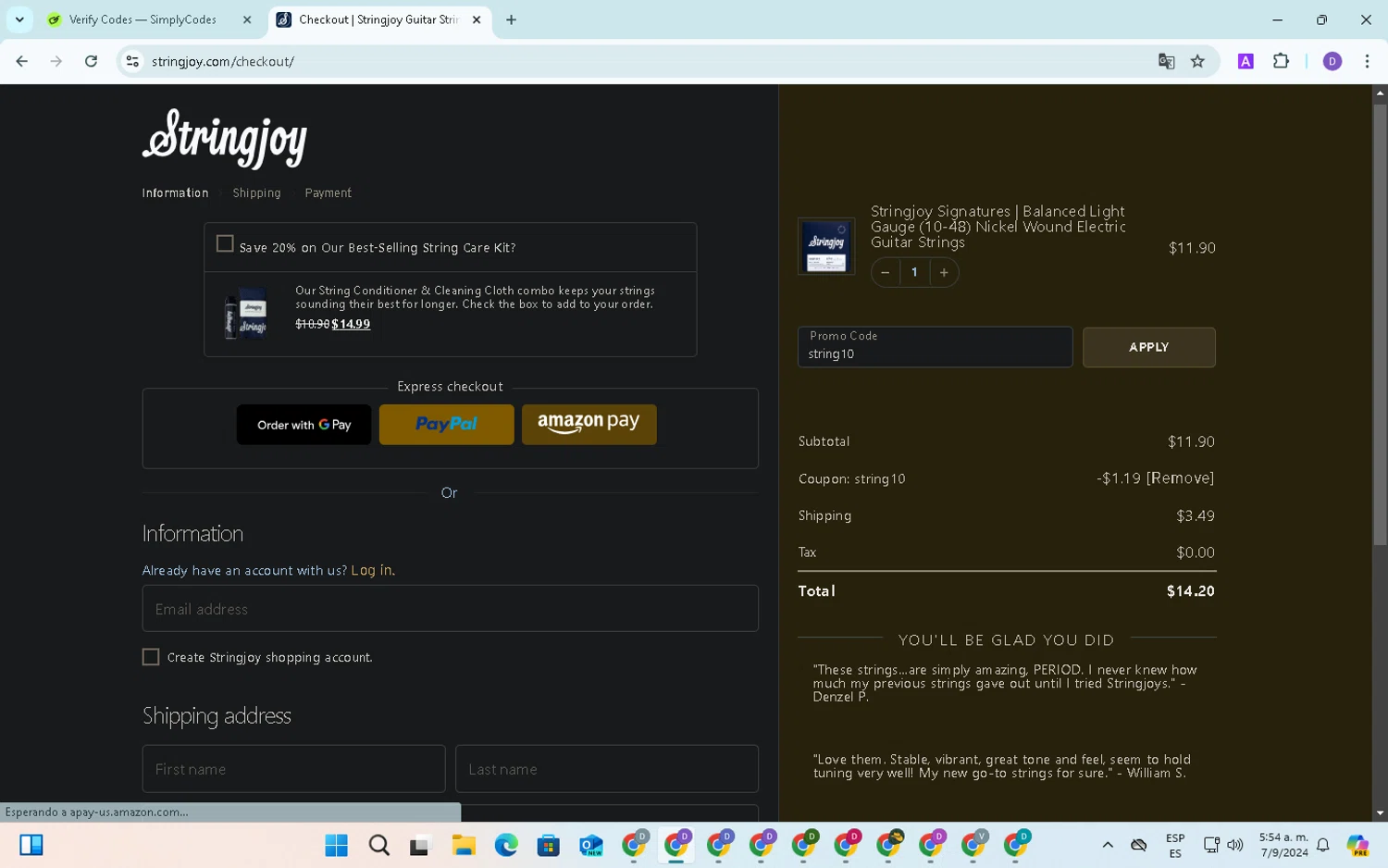This screenshot has width=1388, height=868.
Task: Launch Microsoft Edge from the taskbar
Action: click(x=506, y=845)
